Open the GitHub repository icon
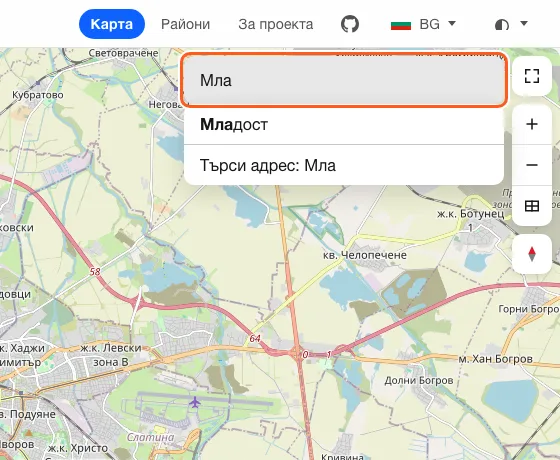This screenshot has width=560, height=460. coord(350,24)
